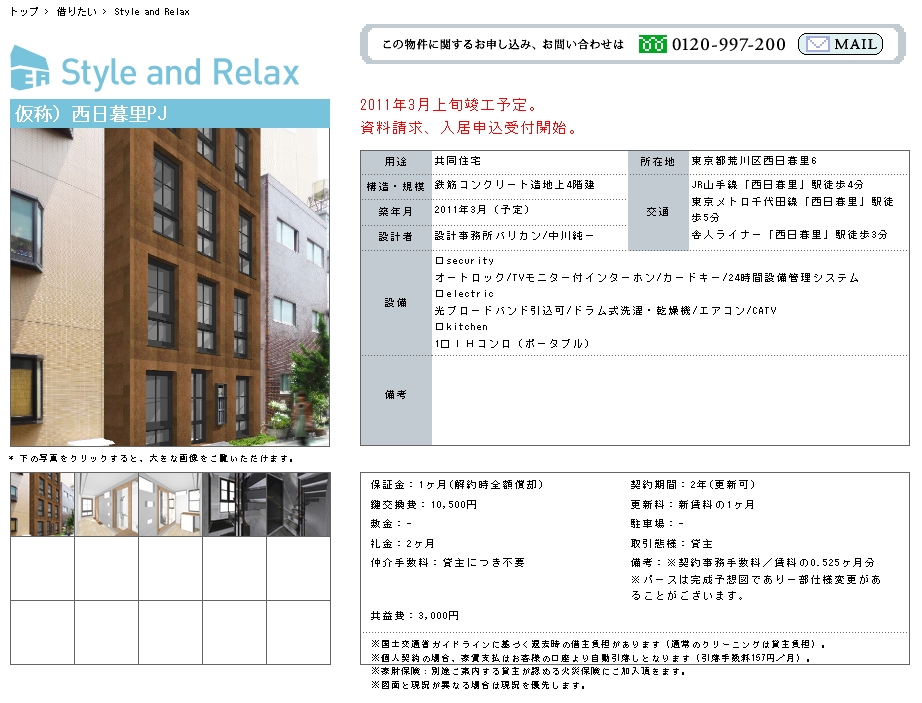Select the room with counter thumbnail

(x=170, y=504)
